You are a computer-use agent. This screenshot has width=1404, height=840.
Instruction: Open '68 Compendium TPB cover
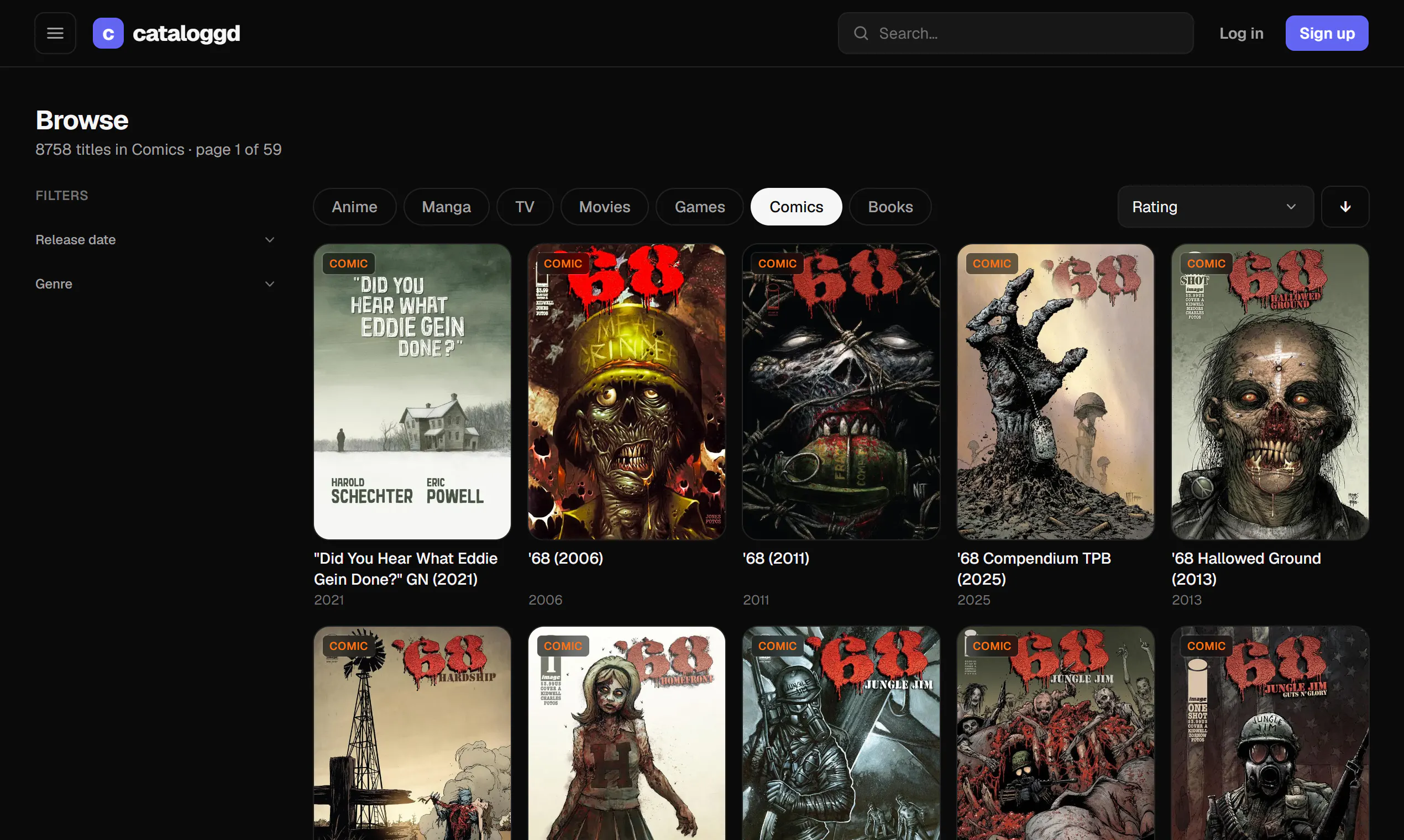1055,392
